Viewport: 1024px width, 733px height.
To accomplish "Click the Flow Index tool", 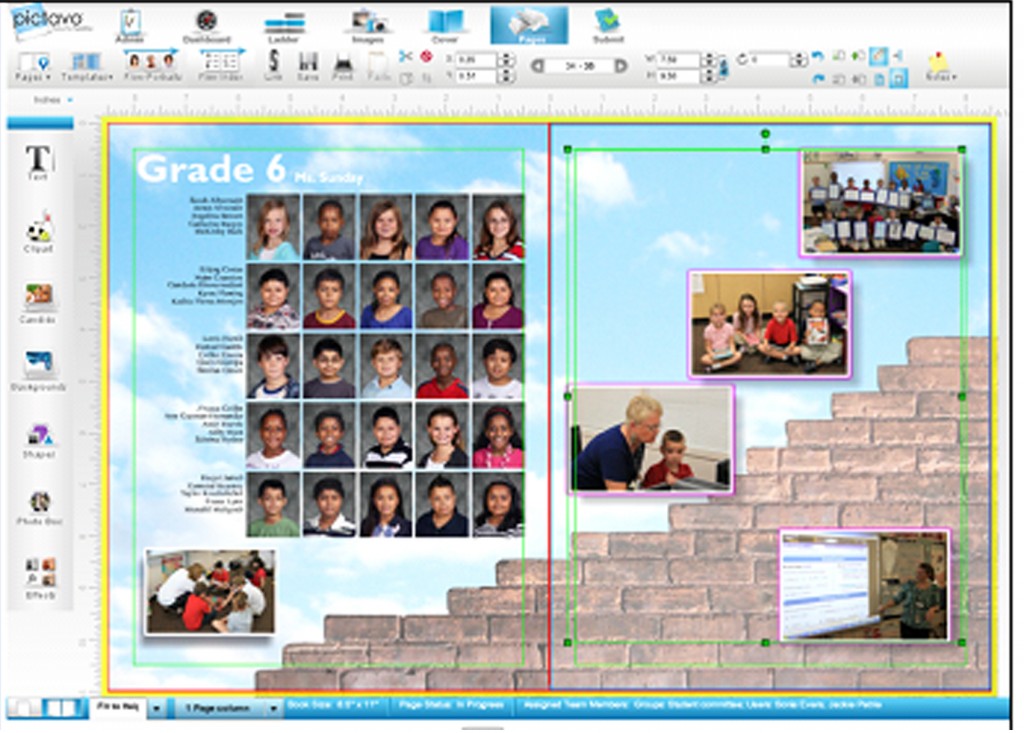I will [x=221, y=65].
